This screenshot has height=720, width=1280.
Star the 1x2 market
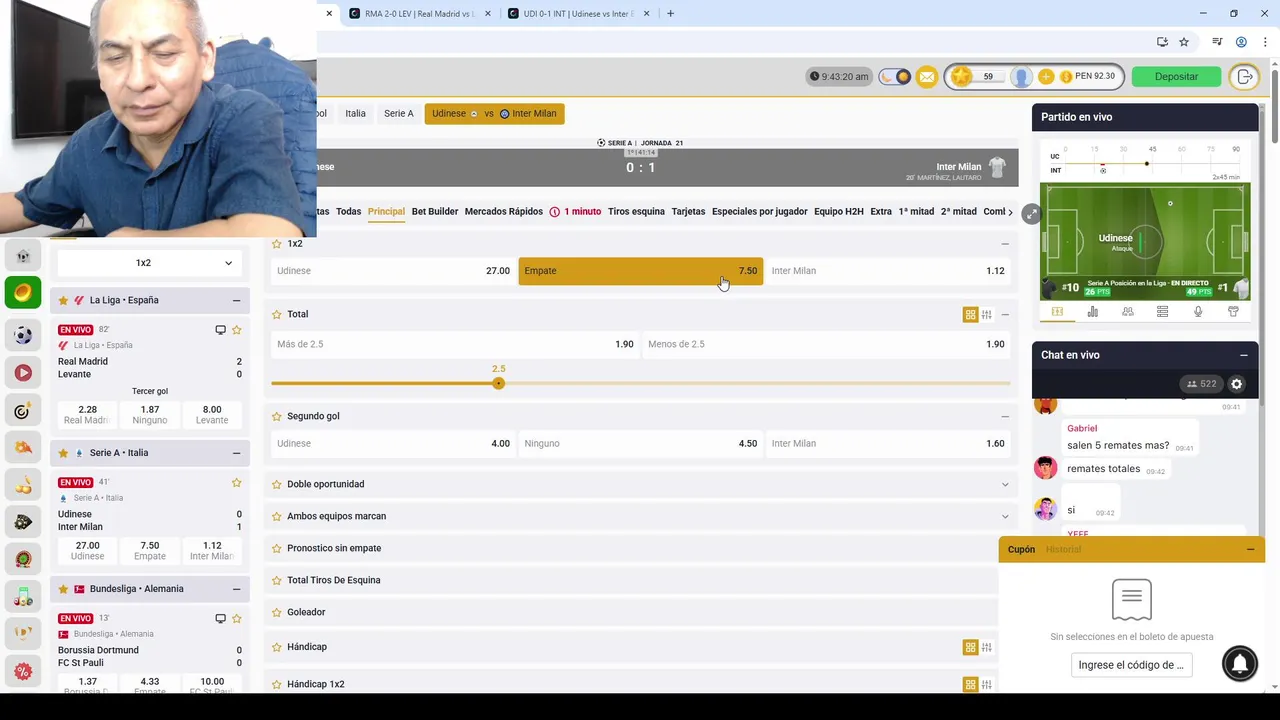pos(277,244)
